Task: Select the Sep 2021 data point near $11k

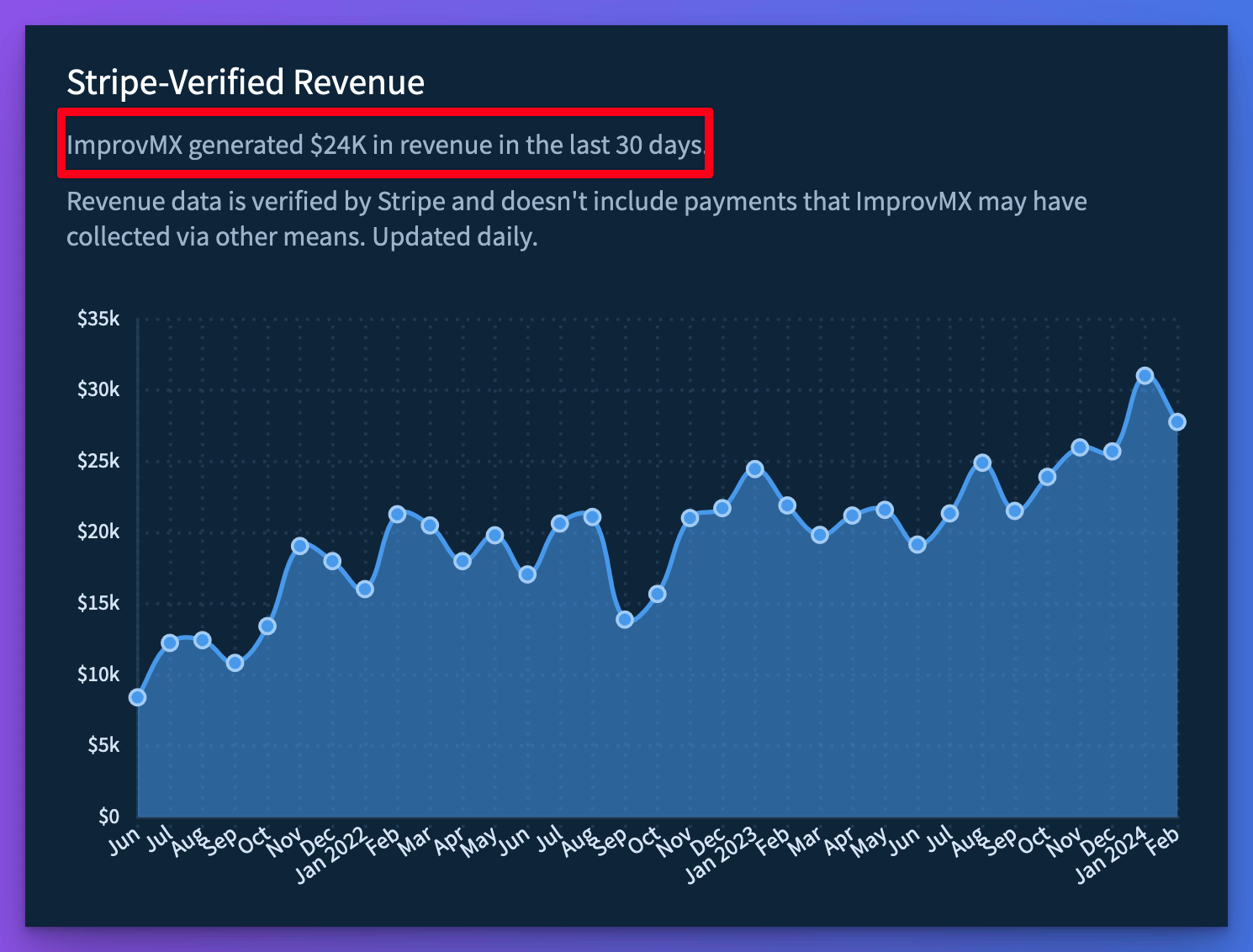Action: tap(235, 663)
